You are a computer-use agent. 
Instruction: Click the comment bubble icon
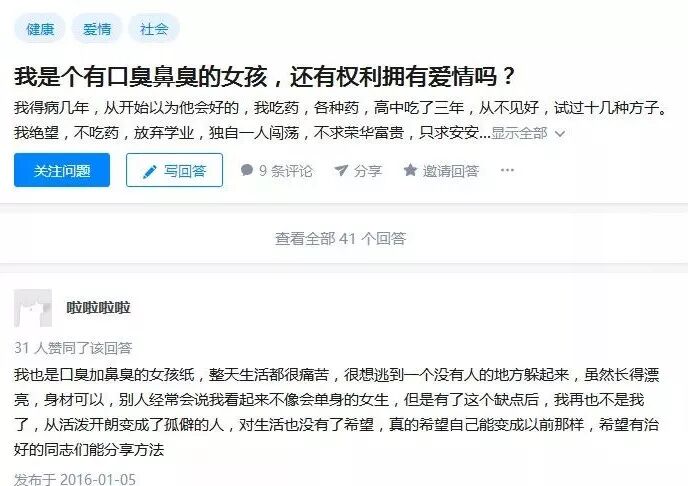tap(247, 170)
